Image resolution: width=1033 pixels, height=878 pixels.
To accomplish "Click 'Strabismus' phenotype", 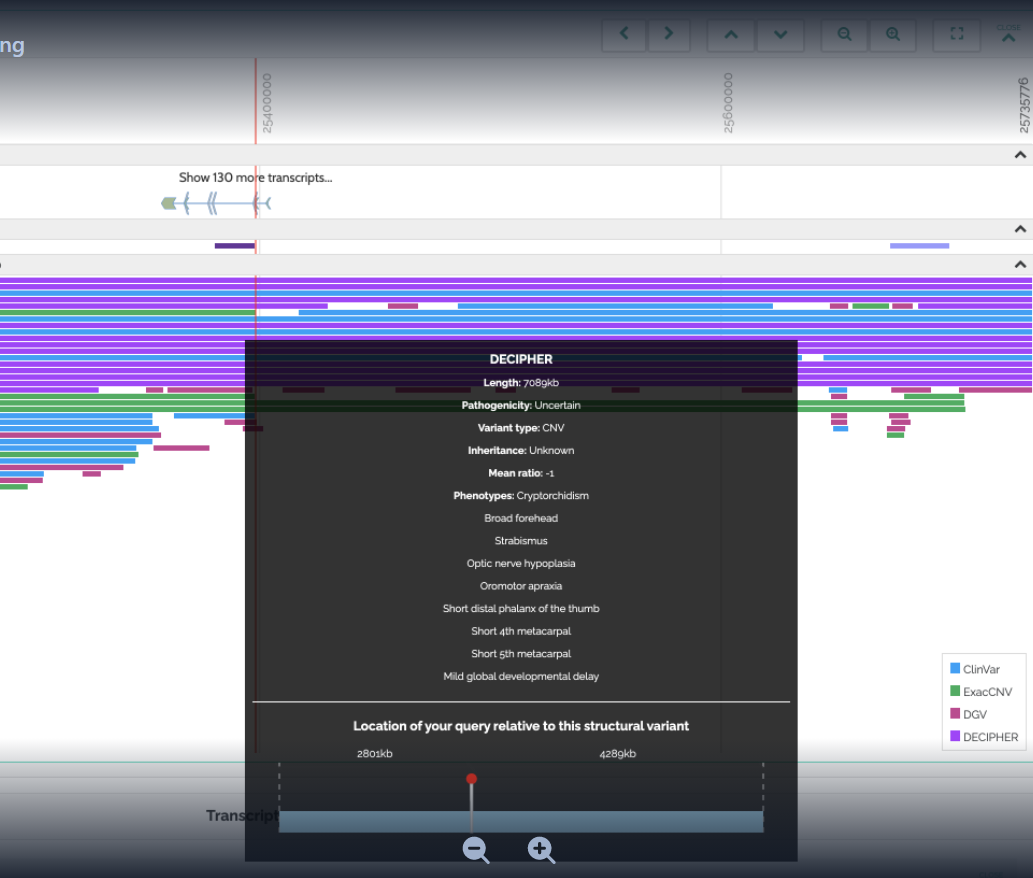I will 521,541.
